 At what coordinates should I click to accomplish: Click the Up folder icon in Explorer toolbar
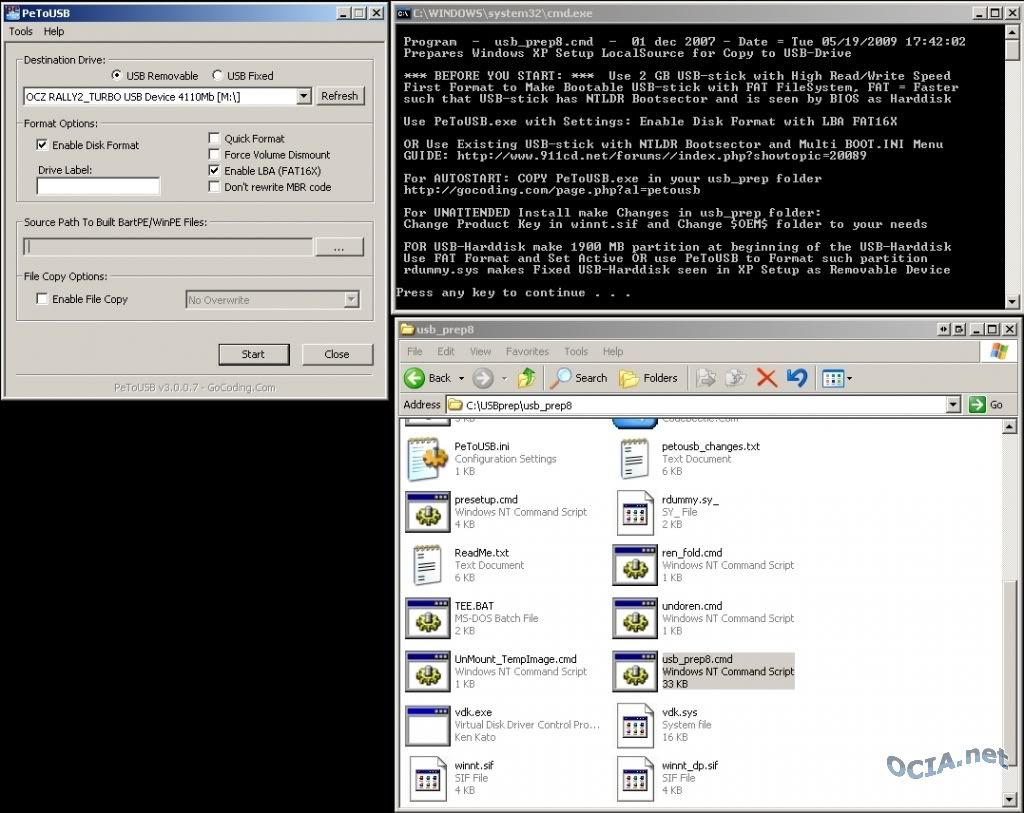click(526, 378)
